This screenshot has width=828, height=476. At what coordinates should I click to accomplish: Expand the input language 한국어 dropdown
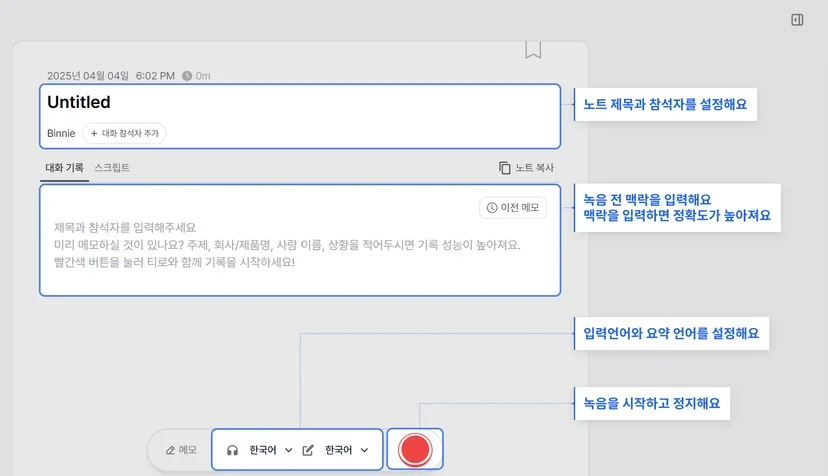point(270,450)
